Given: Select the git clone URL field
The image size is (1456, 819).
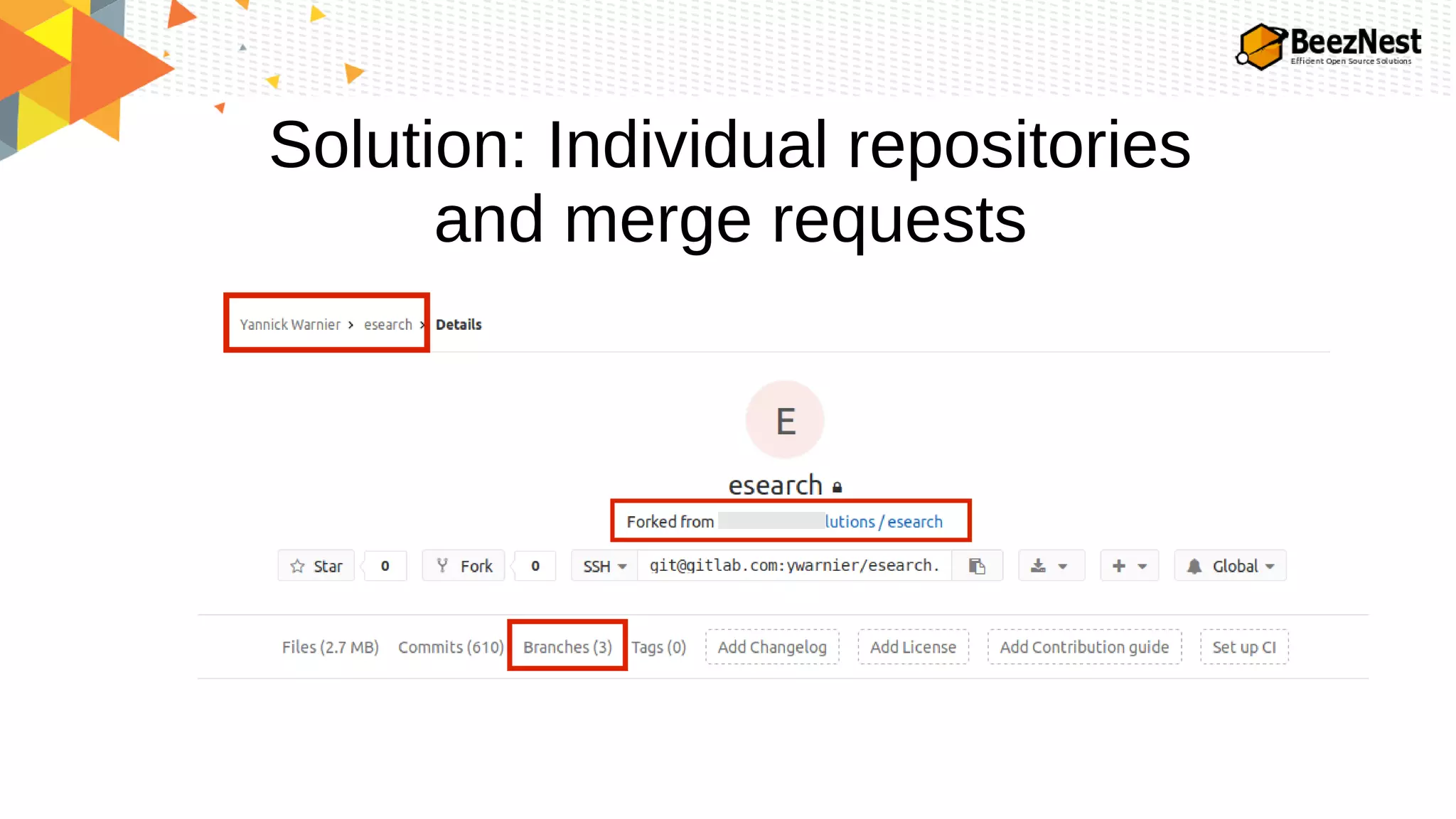Looking at the screenshot, I should [794, 566].
